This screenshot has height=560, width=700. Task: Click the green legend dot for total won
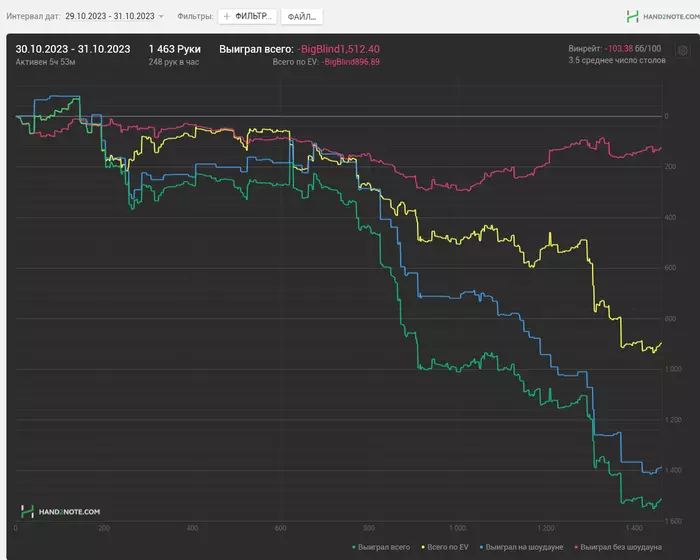coord(355,547)
